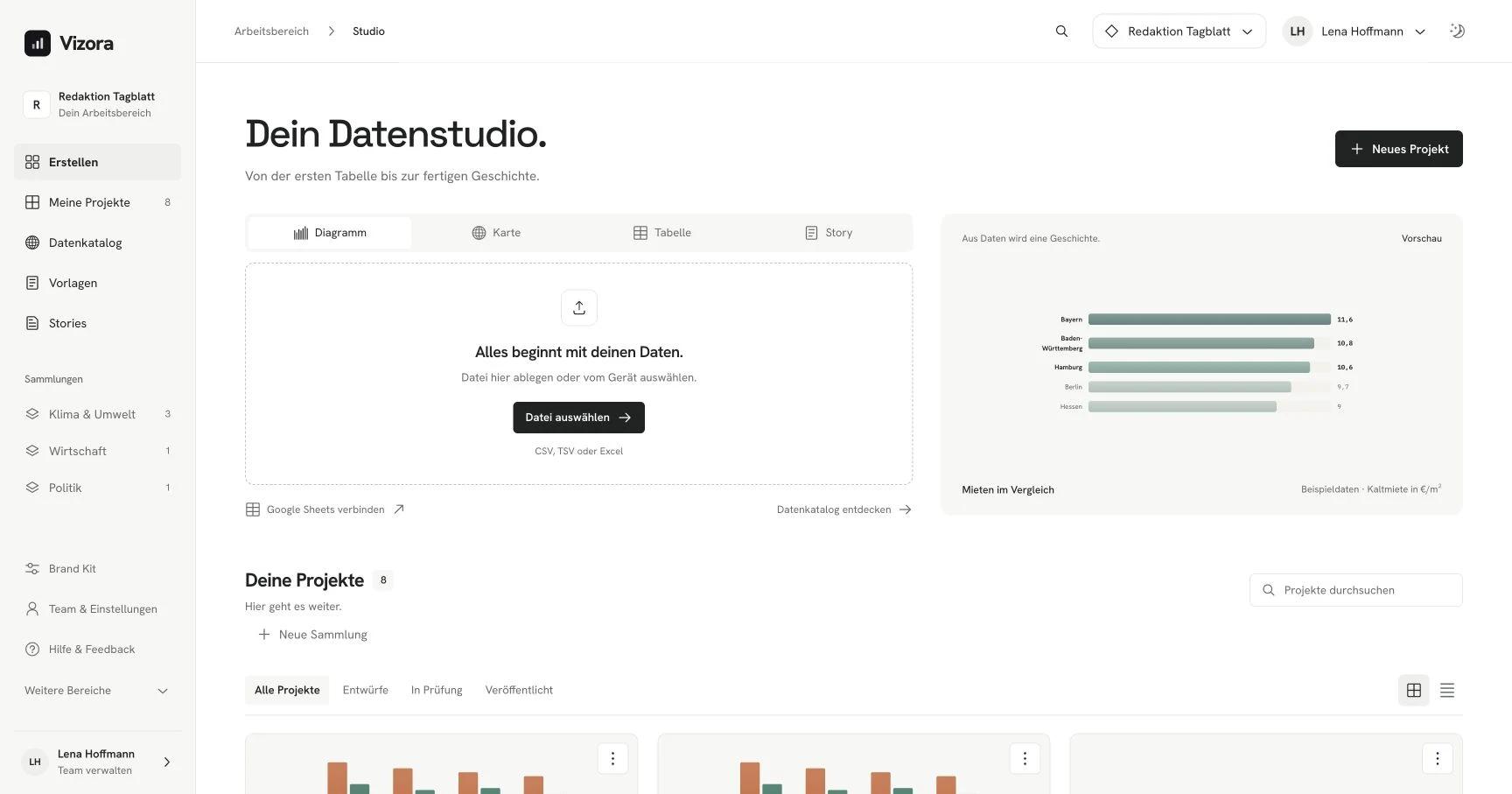Image resolution: width=1512 pixels, height=794 pixels.
Task: Select the Karte tab
Action: click(x=496, y=233)
